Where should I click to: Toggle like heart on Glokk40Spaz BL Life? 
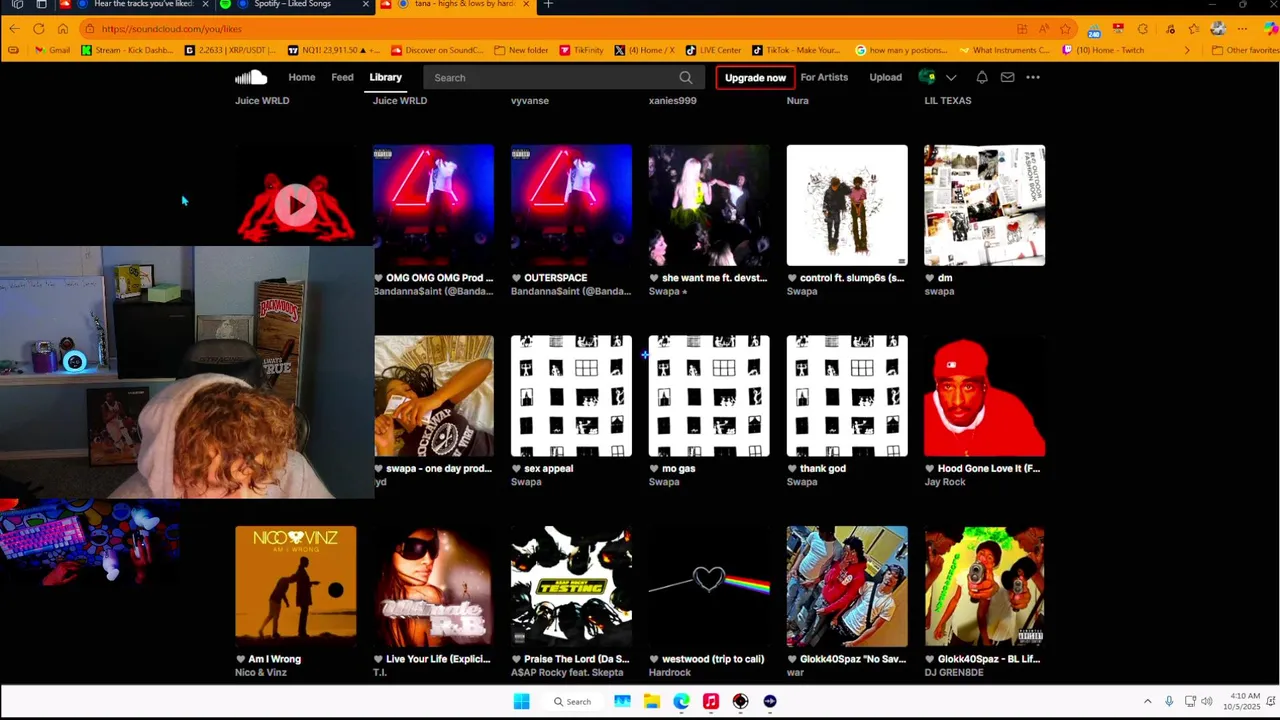coord(930,659)
